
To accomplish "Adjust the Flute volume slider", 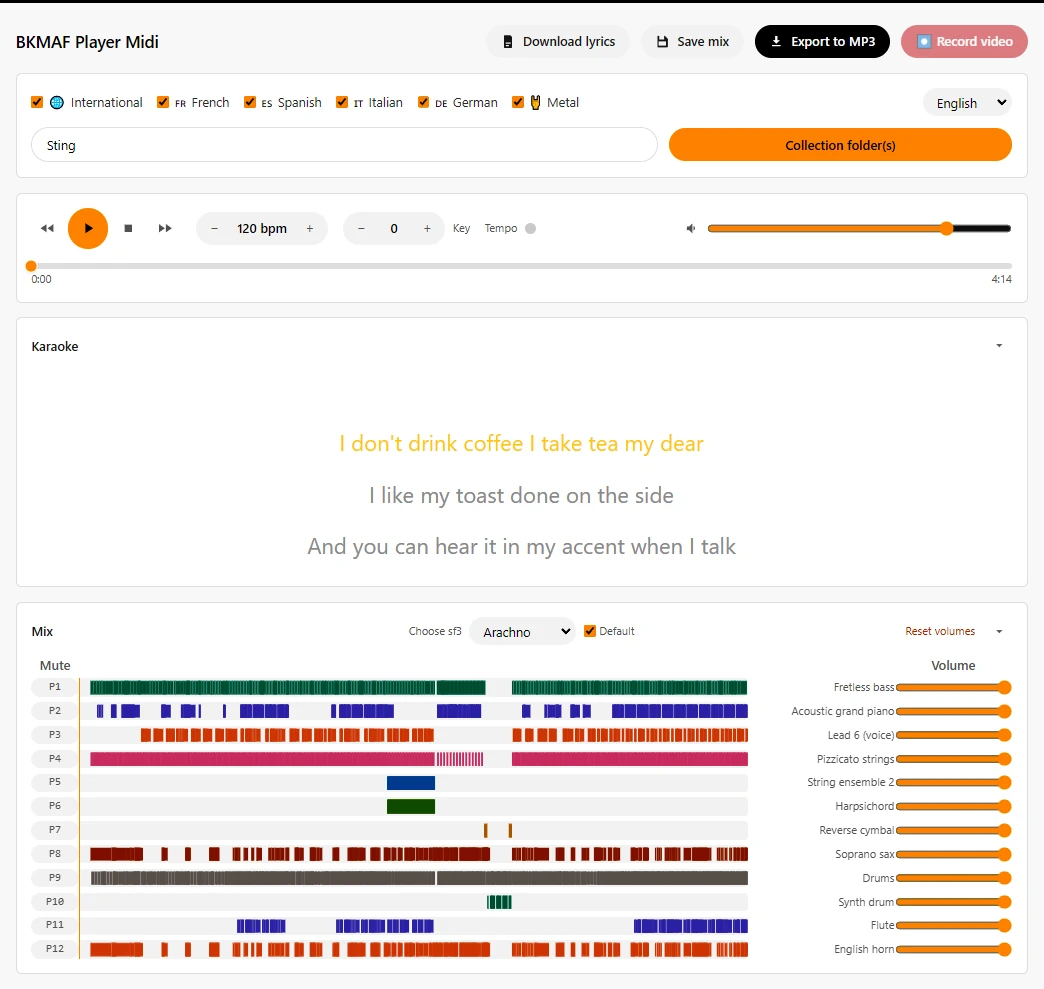I will tap(953, 926).
